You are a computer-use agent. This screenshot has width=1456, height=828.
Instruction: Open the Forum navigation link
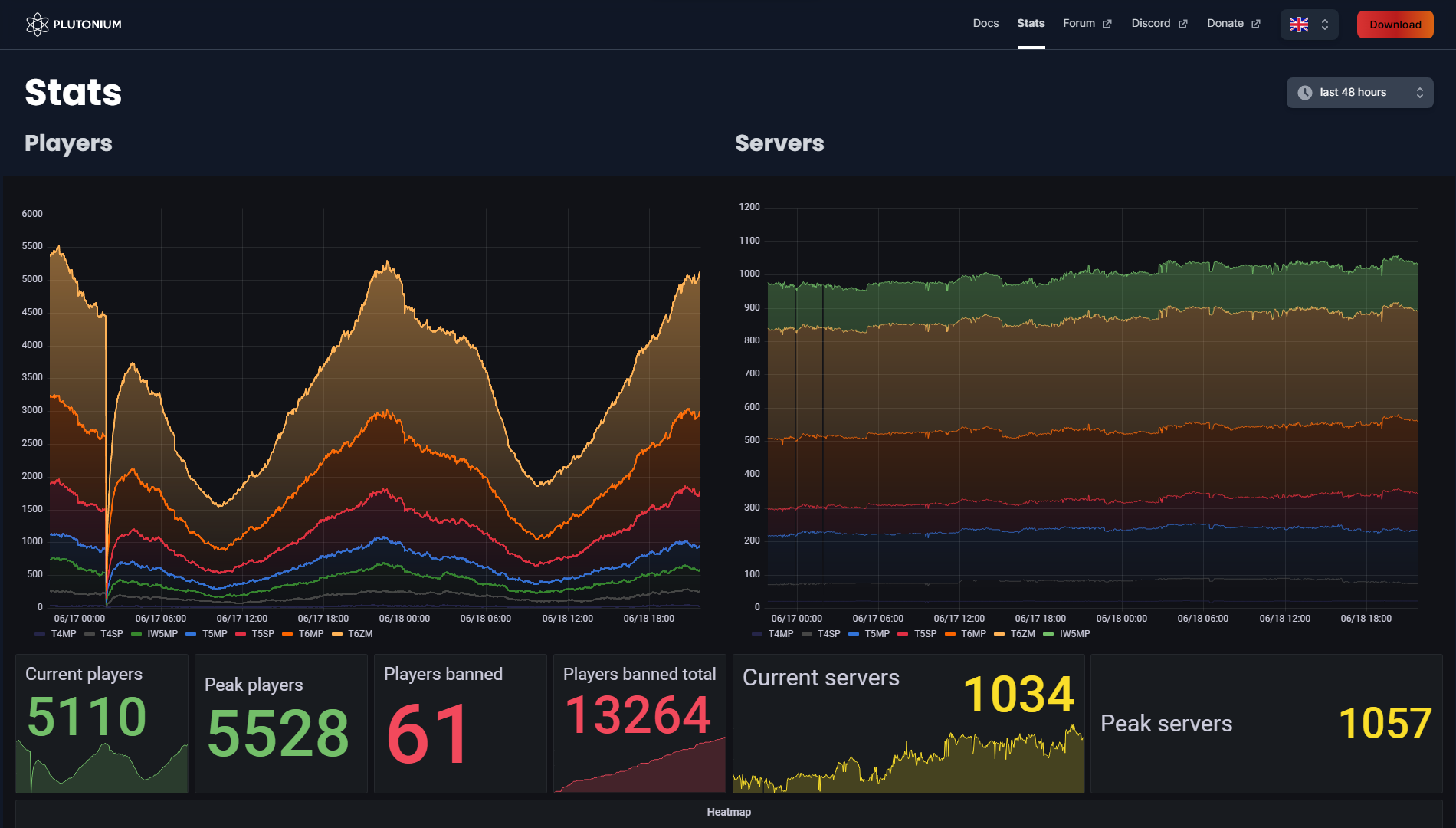tap(1079, 24)
